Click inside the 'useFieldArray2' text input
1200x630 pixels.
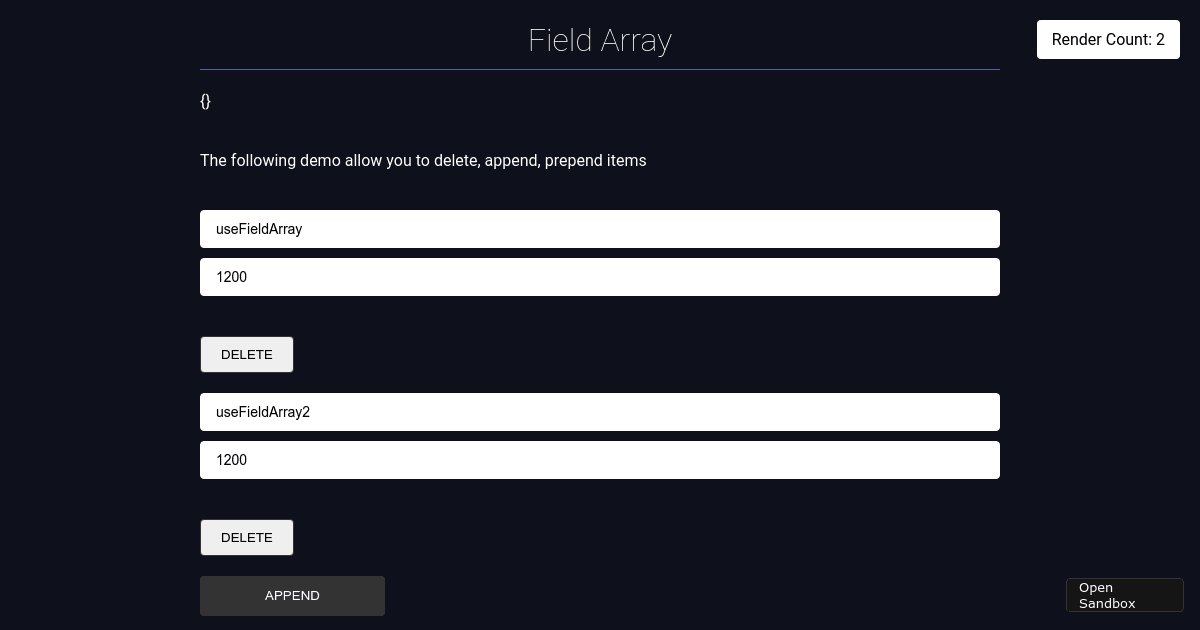pos(600,412)
